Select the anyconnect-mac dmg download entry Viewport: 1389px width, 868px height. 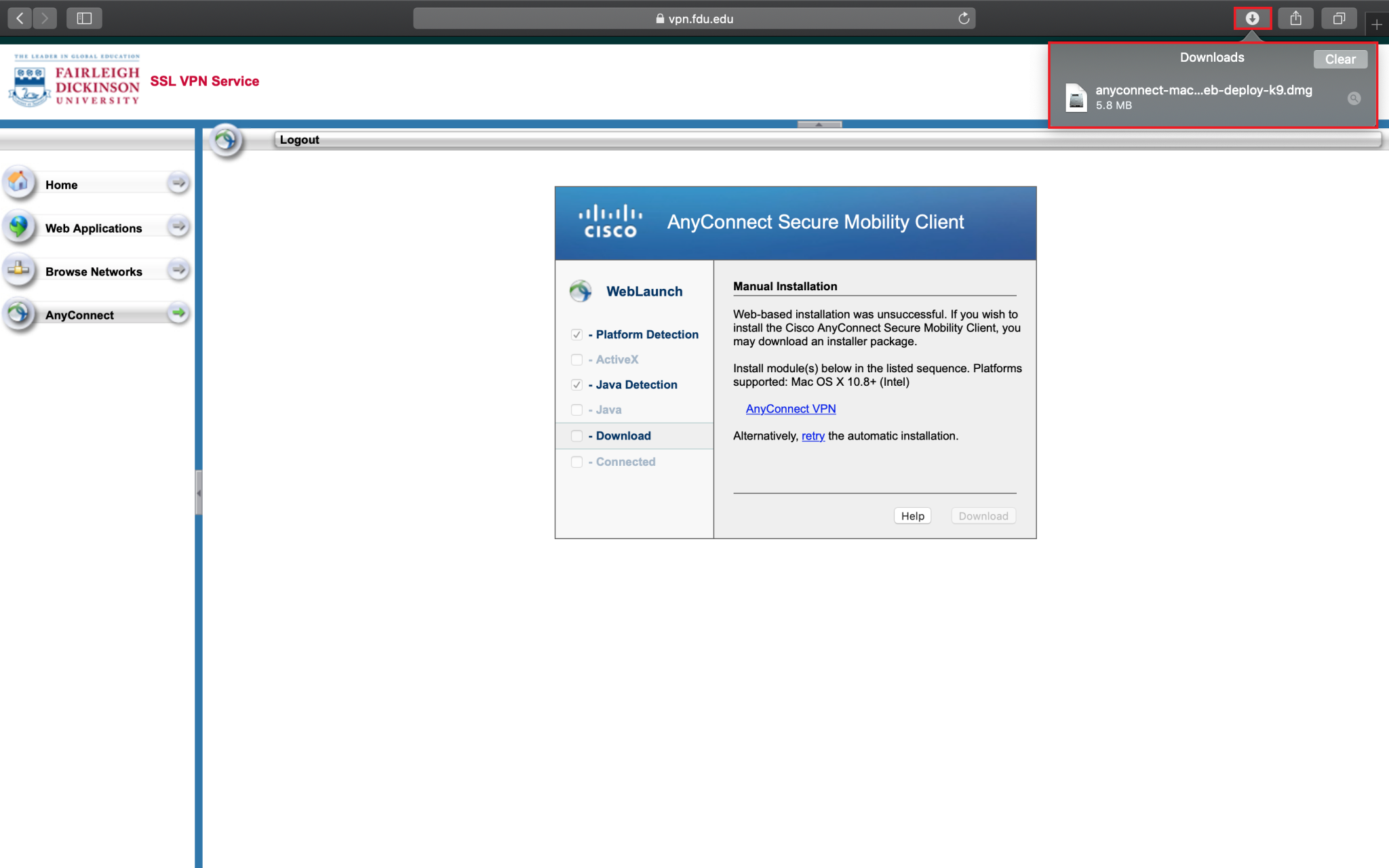(x=1213, y=98)
